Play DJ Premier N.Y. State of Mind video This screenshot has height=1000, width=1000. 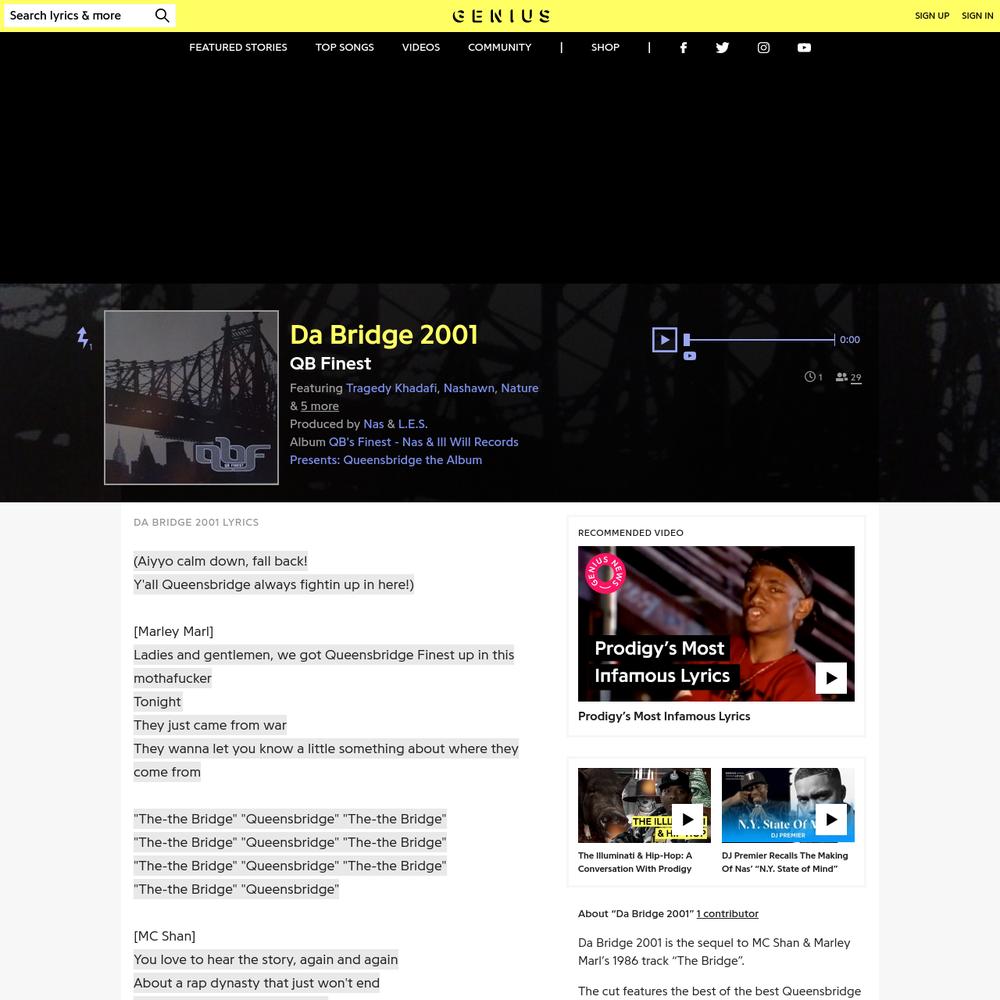831,819
